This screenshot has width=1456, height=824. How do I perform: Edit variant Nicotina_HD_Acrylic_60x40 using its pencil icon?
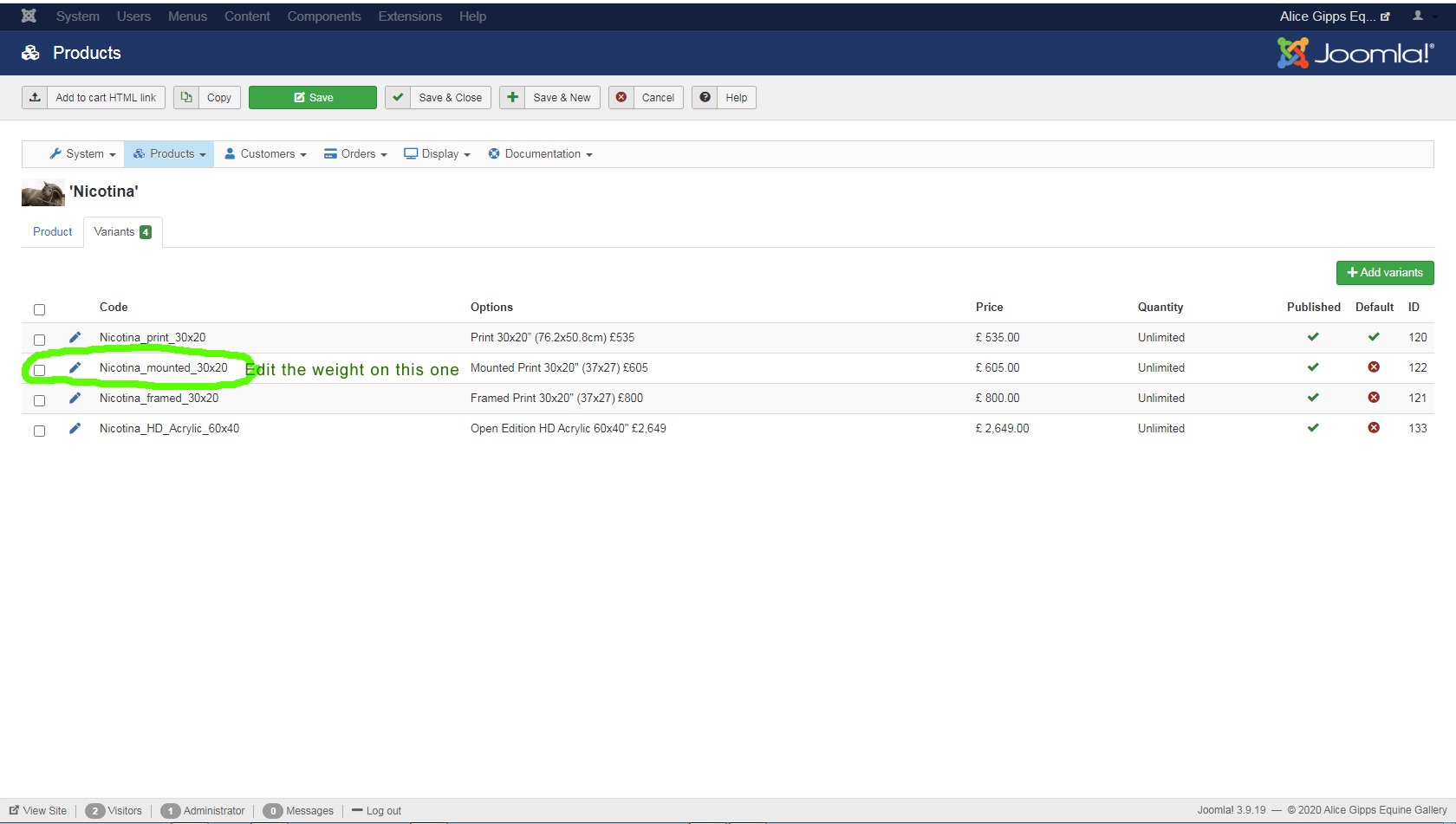click(x=75, y=428)
